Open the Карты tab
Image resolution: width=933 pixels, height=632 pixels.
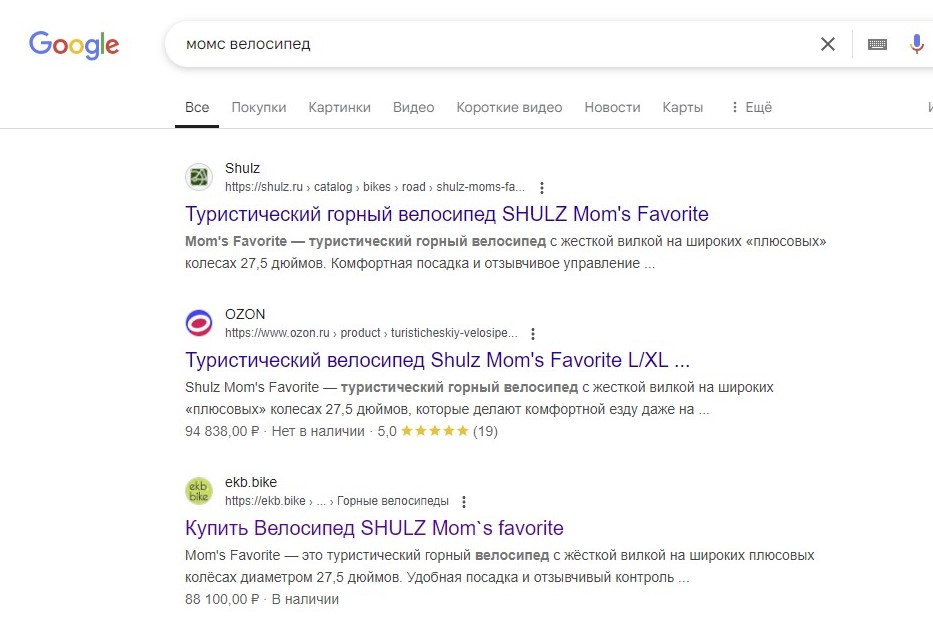(682, 107)
